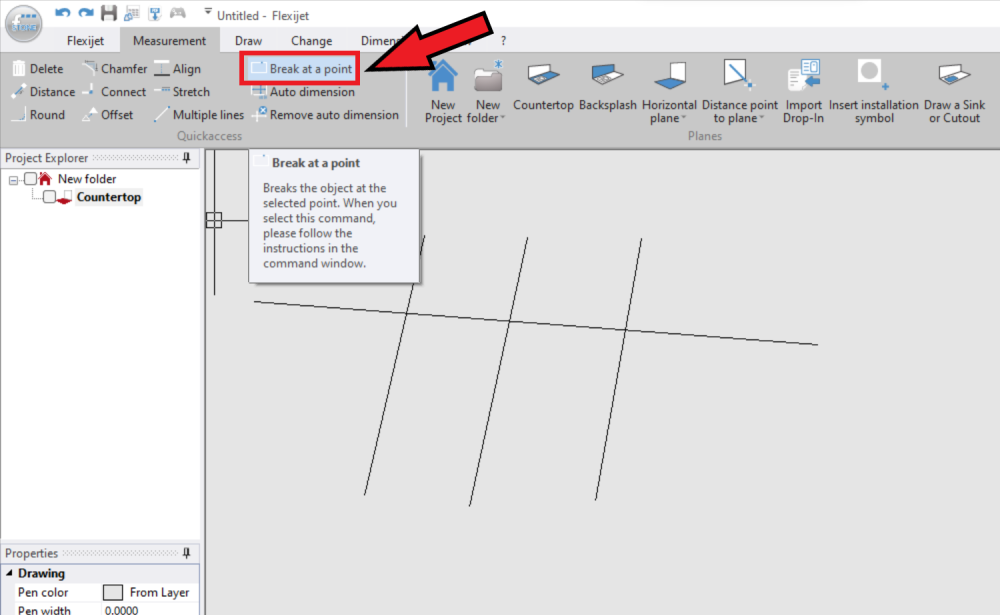Collapse the New folder tree node

(x=13, y=180)
